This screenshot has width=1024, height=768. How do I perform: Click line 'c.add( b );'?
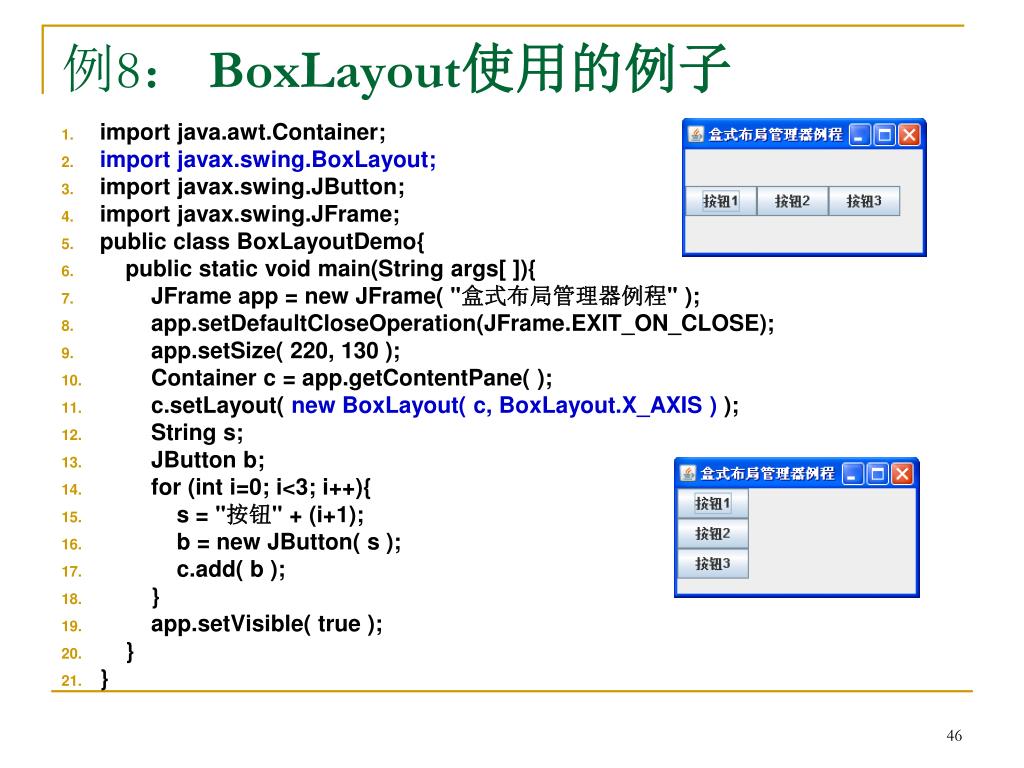tap(231, 570)
